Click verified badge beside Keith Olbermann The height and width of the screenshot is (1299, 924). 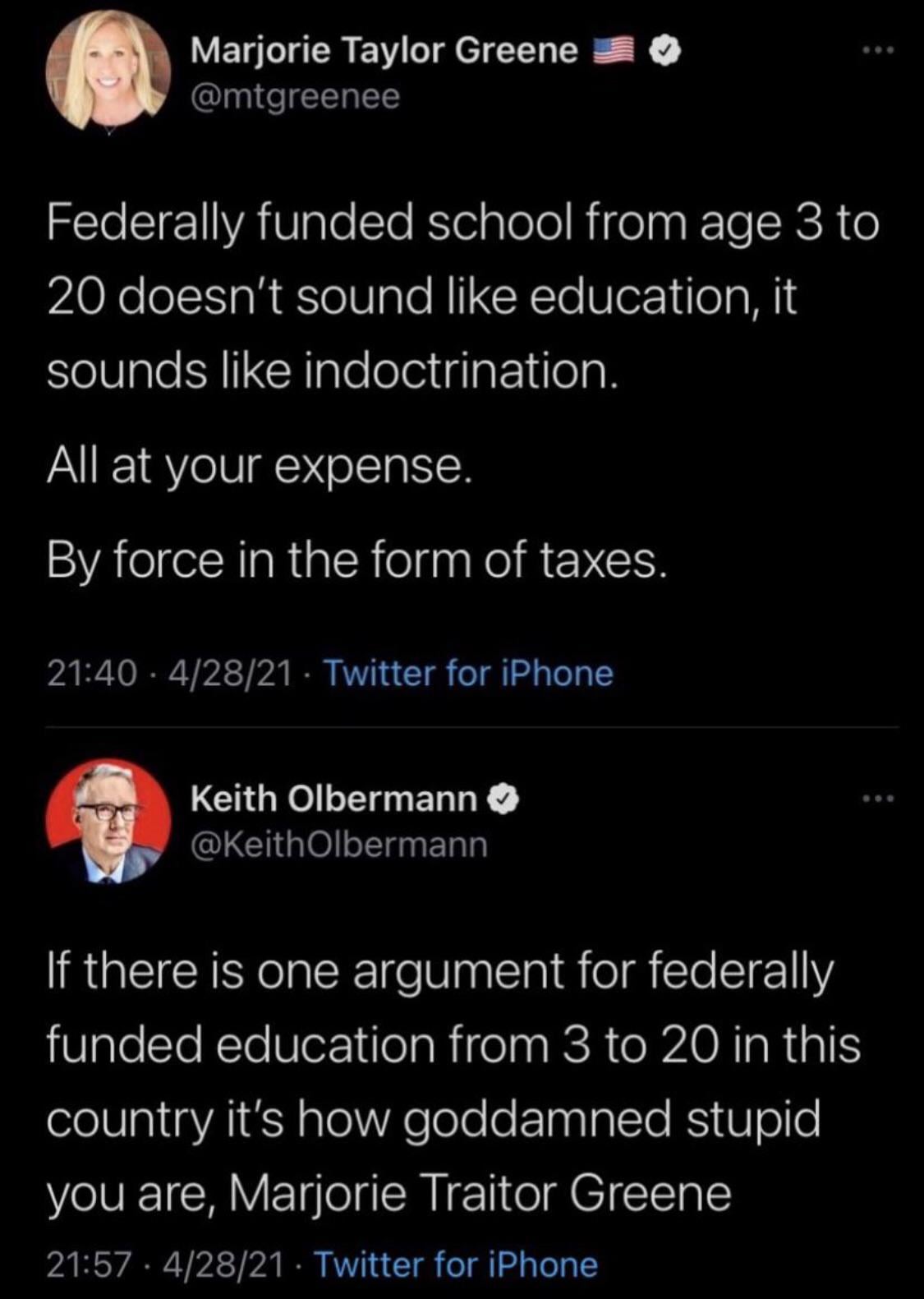pyautogui.click(x=503, y=798)
